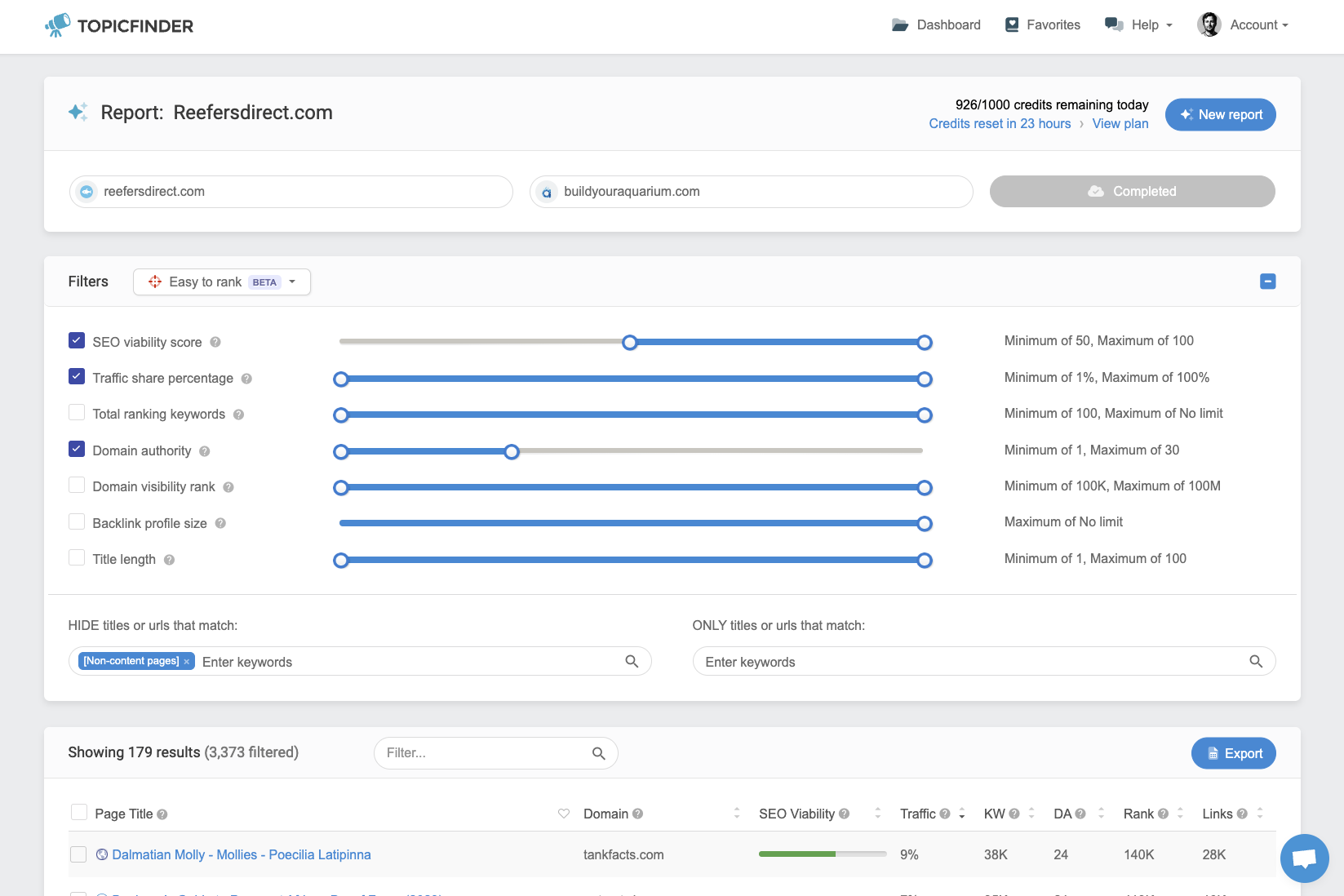
Task: Select the Dalmatian Molly row checkbox
Action: click(78, 854)
